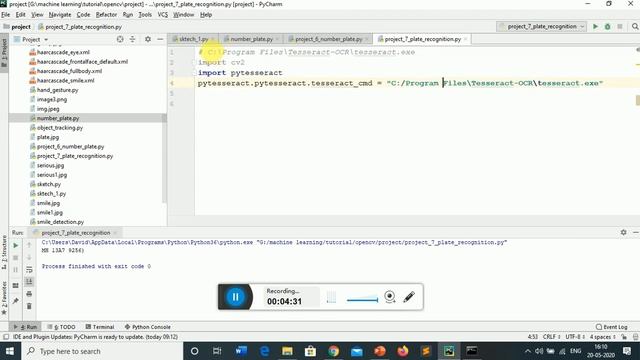Screen dimensions: 640x360
Task: Switch to the project_6_number_plate.py editor tab
Action: [x=329, y=39]
